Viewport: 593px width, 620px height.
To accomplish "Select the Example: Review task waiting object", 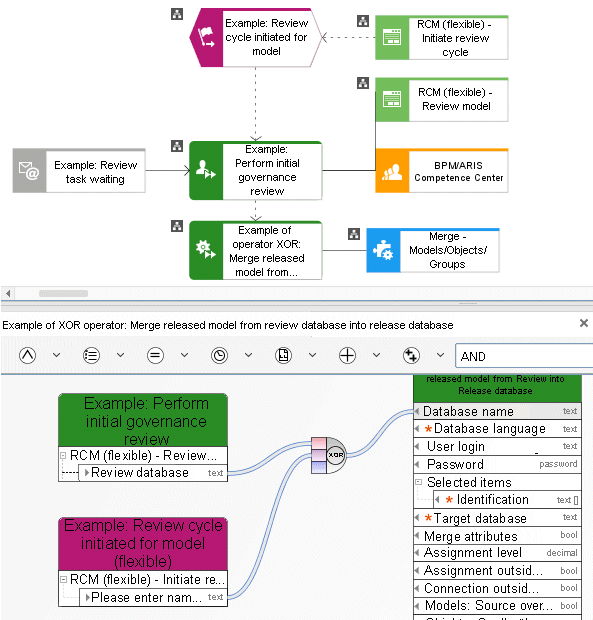I will click(x=79, y=171).
